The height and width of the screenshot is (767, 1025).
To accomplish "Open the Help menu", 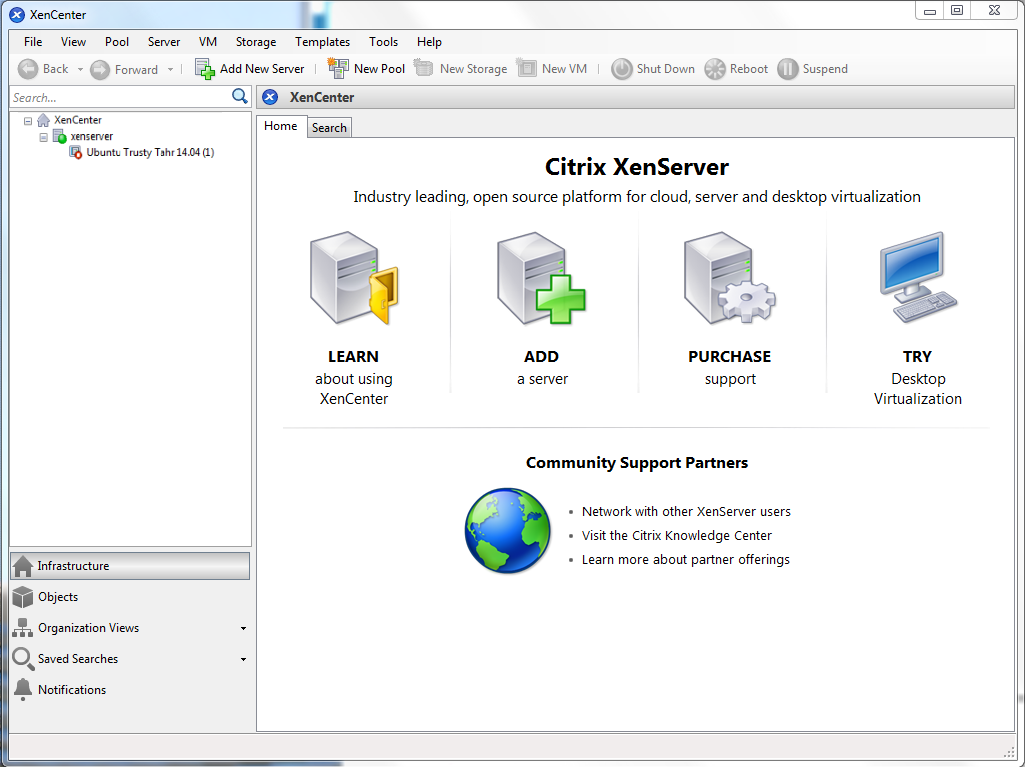I will point(429,42).
